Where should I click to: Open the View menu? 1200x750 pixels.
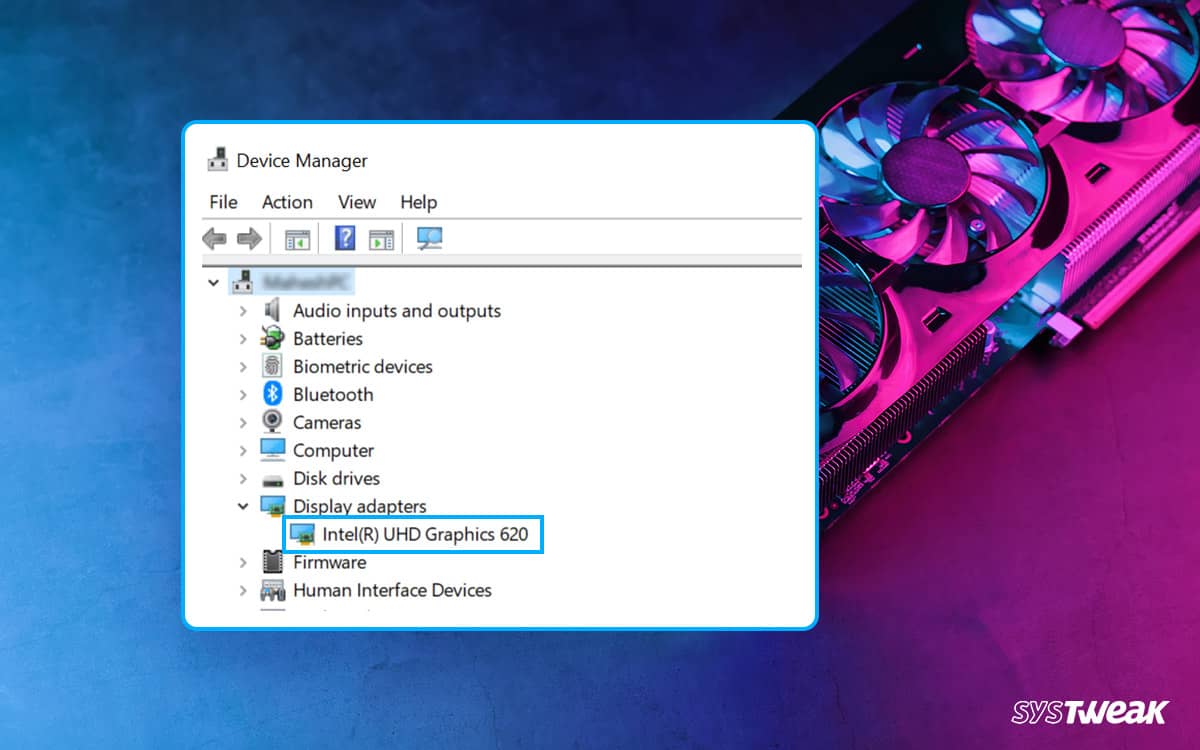coord(356,202)
